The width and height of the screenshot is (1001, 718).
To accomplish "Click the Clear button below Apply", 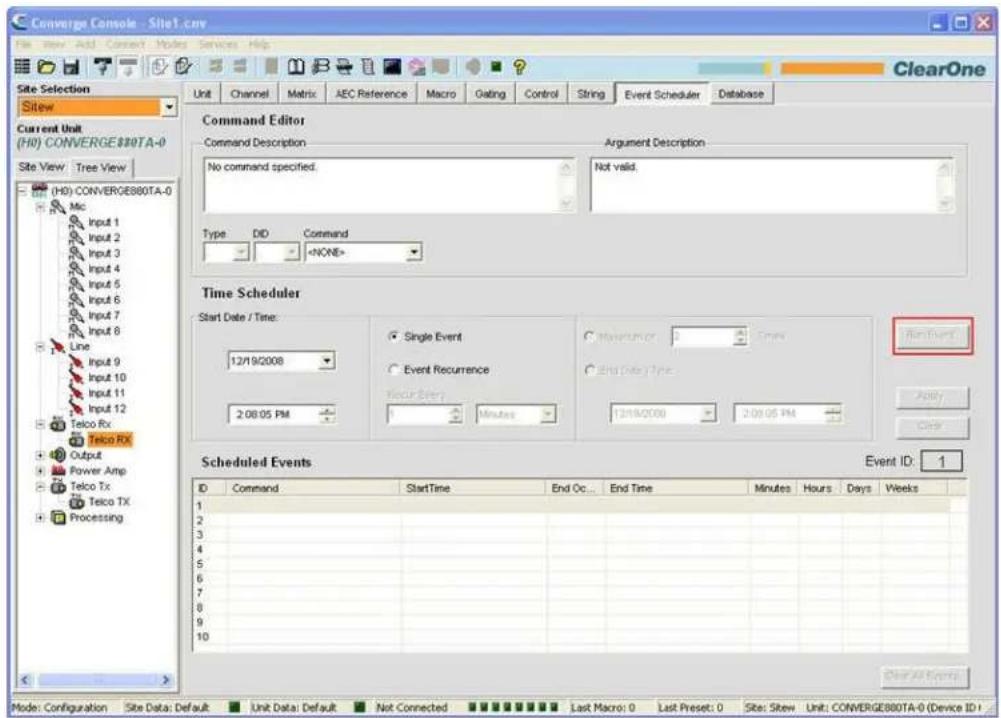I will (x=932, y=426).
